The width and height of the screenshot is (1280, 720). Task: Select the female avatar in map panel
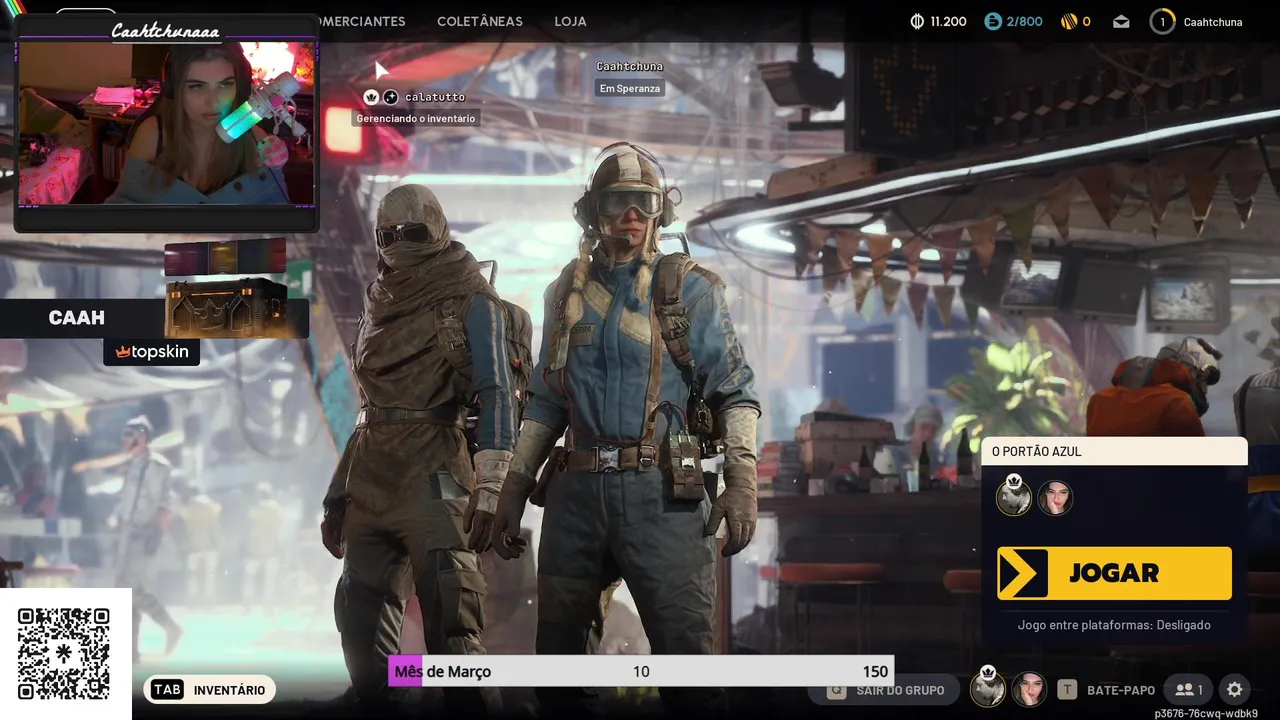pos(1055,498)
